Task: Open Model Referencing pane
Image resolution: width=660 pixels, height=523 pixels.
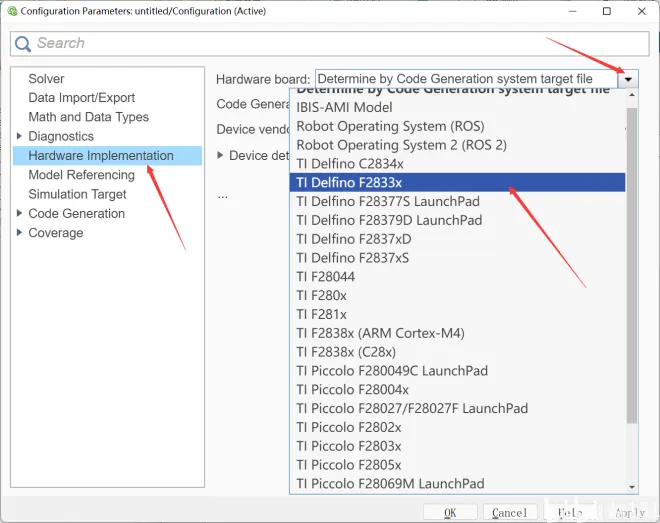Action: pos(81,175)
